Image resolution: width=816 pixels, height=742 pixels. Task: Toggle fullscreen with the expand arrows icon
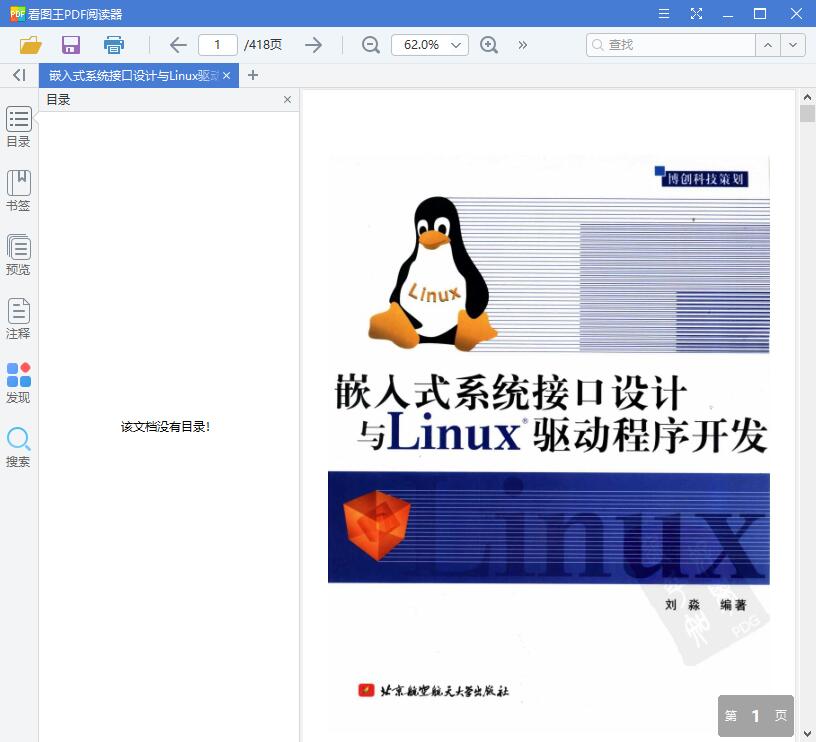tap(696, 14)
